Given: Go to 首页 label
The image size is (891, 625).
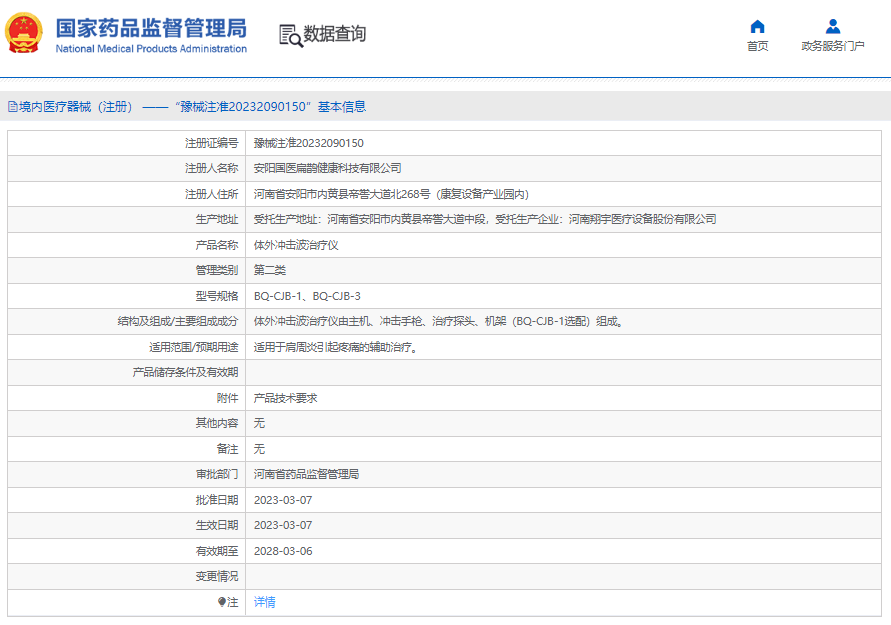Looking at the screenshot, I should pos(757,46).
